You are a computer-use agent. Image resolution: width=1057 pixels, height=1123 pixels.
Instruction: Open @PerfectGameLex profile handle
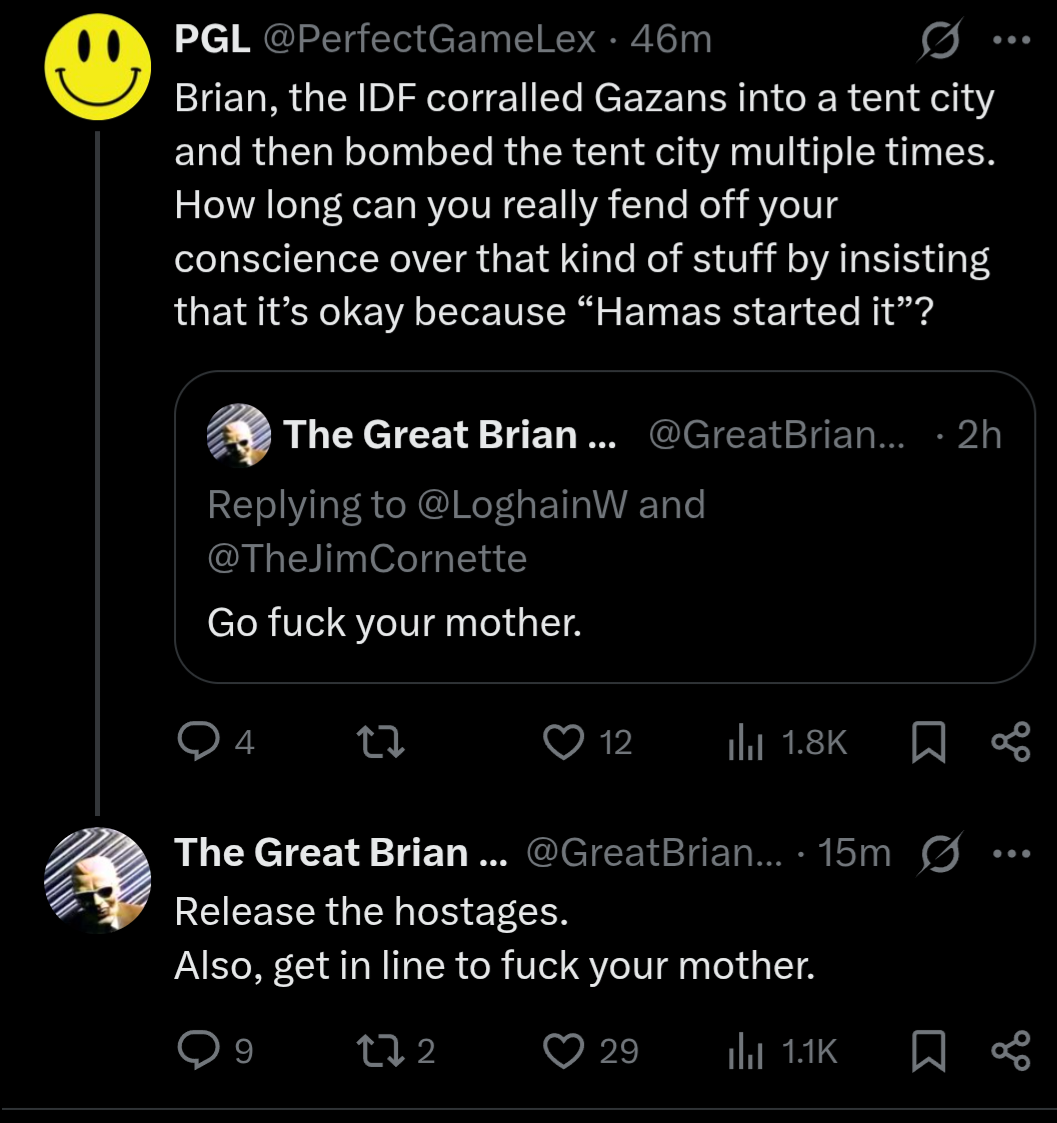tap(429, 40)
